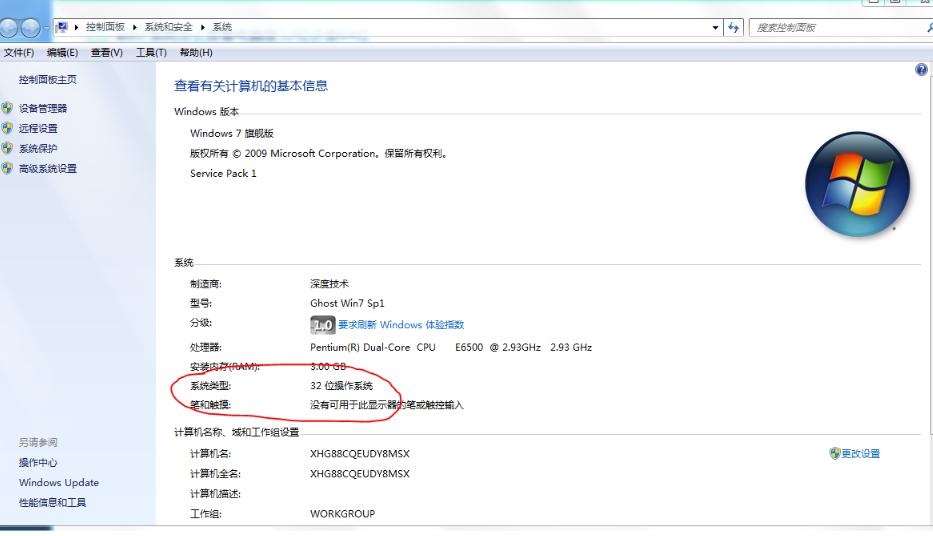Click shield icon next to 高级系统设置
Image resolution: width=933 pixels, height=536 pixels.
pyautogui.click(x=7, y=168)
